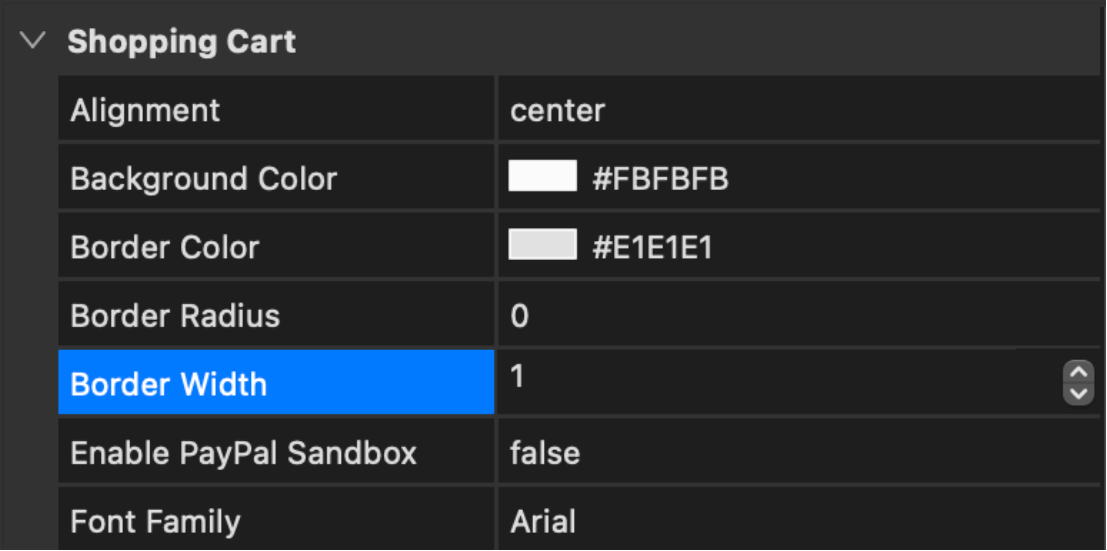The height and width of the screenshot is (551, 1107).
Task: Decrease Border Width with stepper down arrow
Action: point(1077,393)
